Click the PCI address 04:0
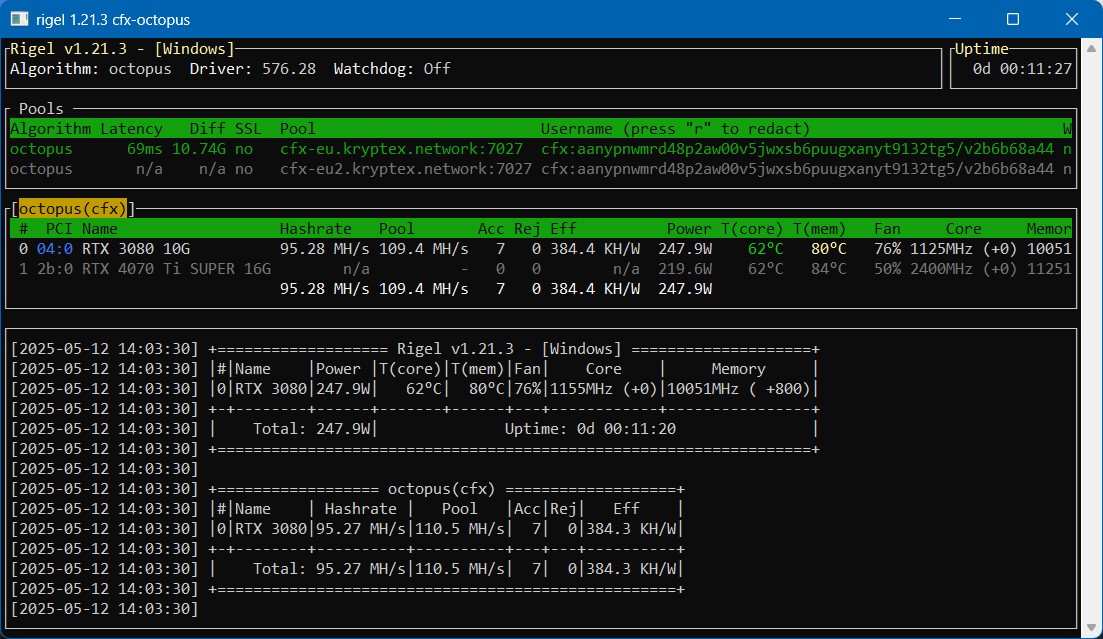The width and height of the screenshot is (1103, 639). [55, 249]
